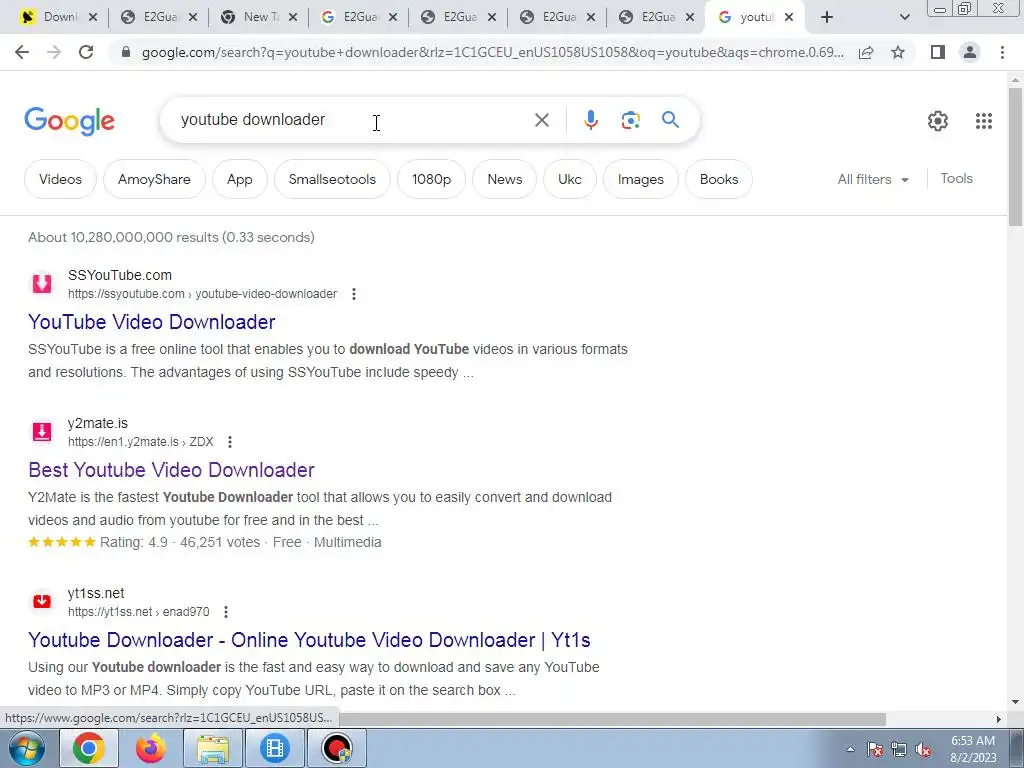The height and width of the screenshot is (768, 1024).
Task: Click the network tray icon
Action: [x=899, y=750]
